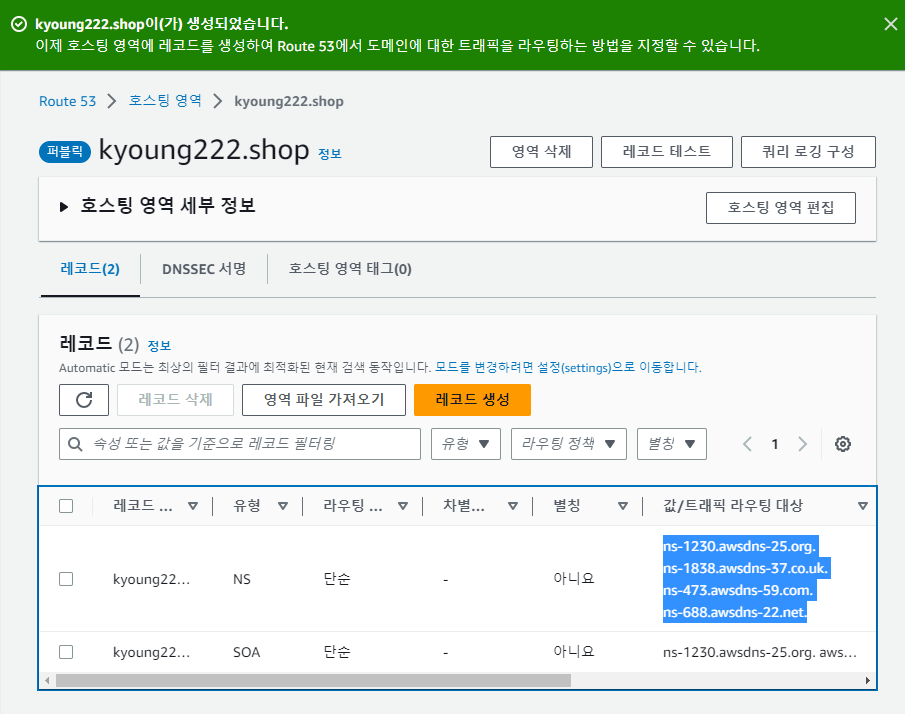The width and height of the screenshot is (905, 714).
Task: Click ns-1230.awsdns-25.org. in NS record
Action: click(740, 546)
